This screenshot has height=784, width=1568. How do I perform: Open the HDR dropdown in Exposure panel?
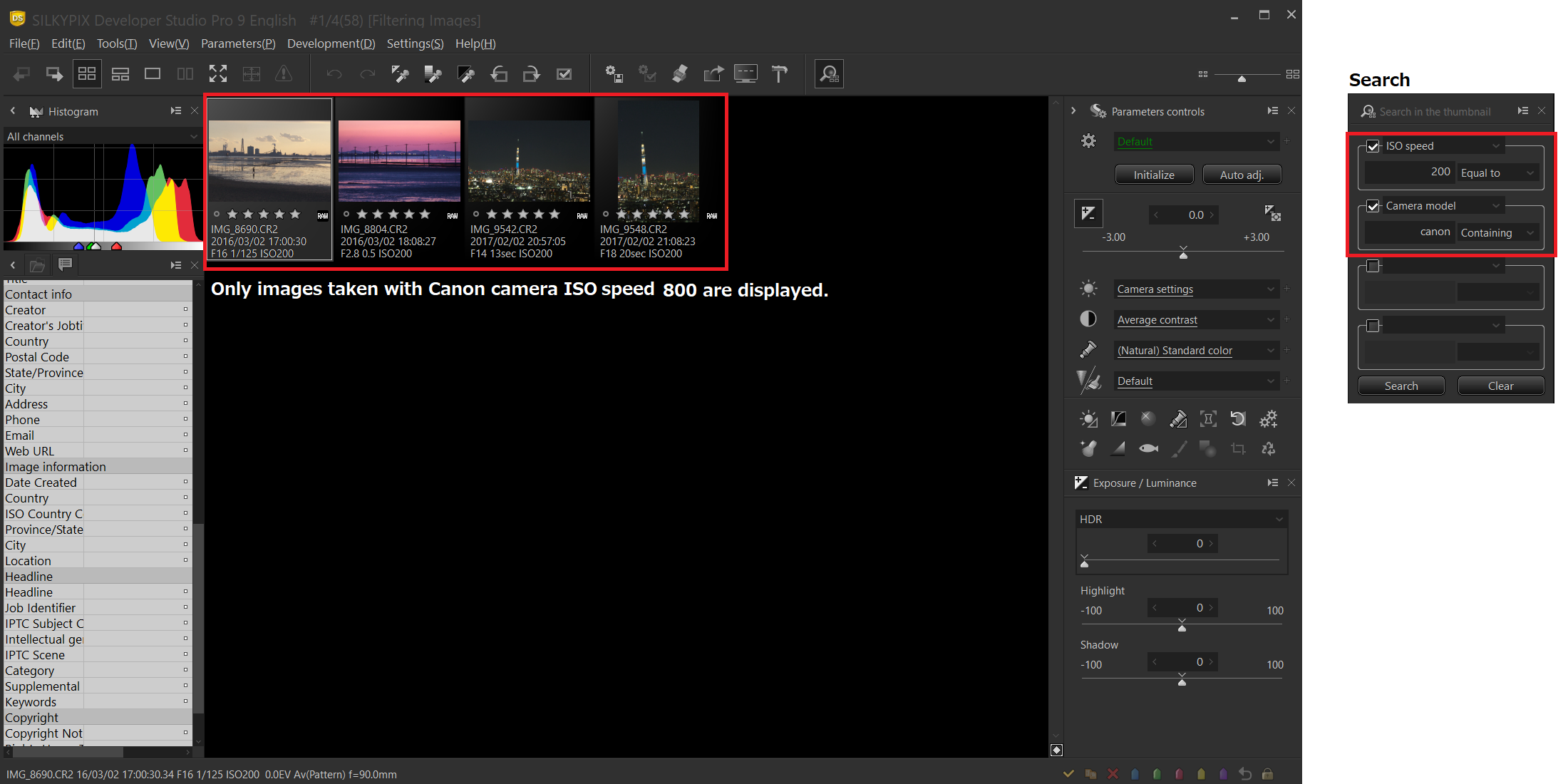point(1181,520)
